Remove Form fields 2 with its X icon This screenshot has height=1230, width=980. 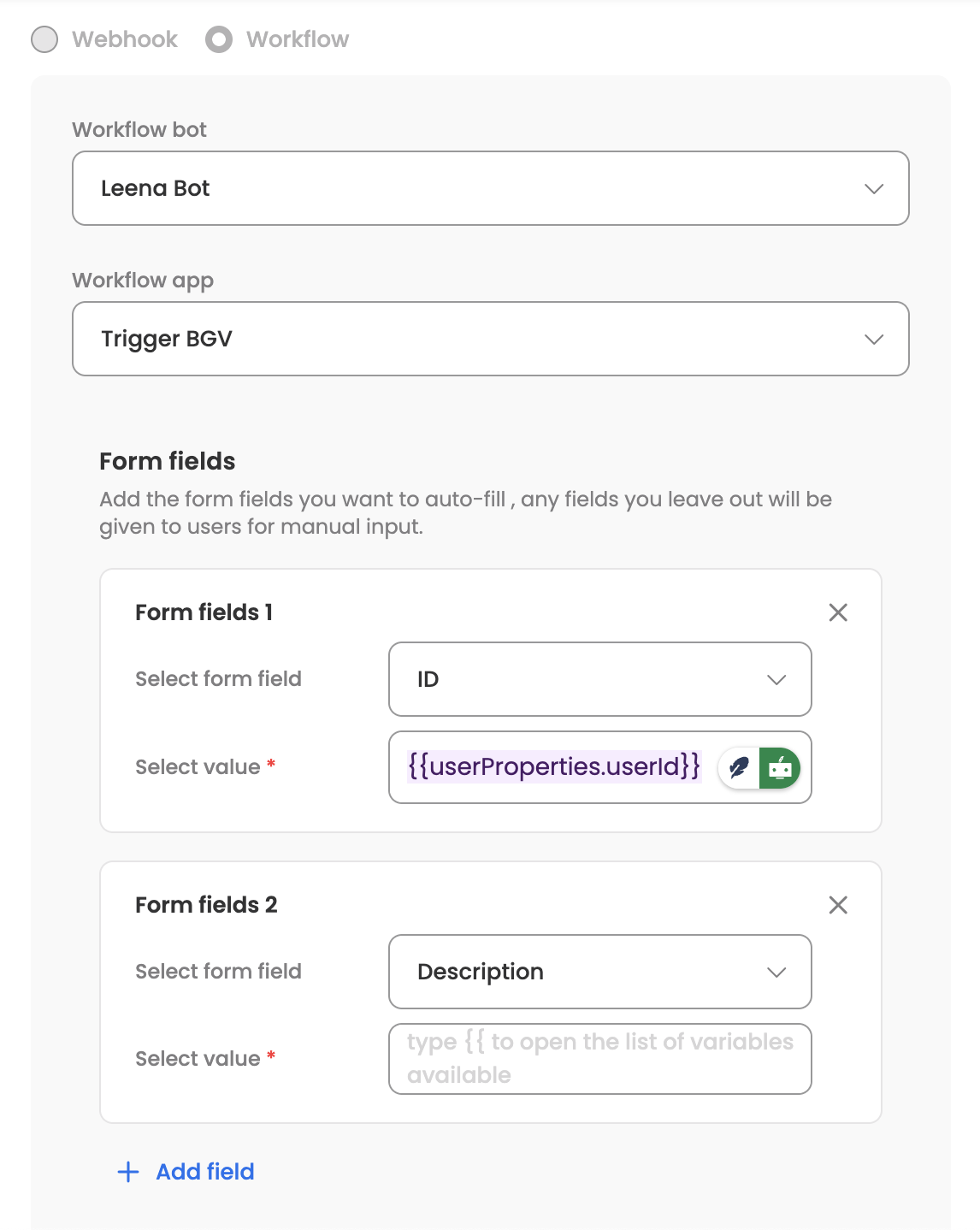(838, 905)
